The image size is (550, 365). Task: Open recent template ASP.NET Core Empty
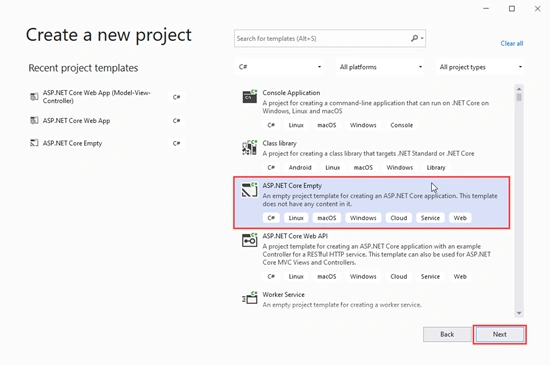107,143
